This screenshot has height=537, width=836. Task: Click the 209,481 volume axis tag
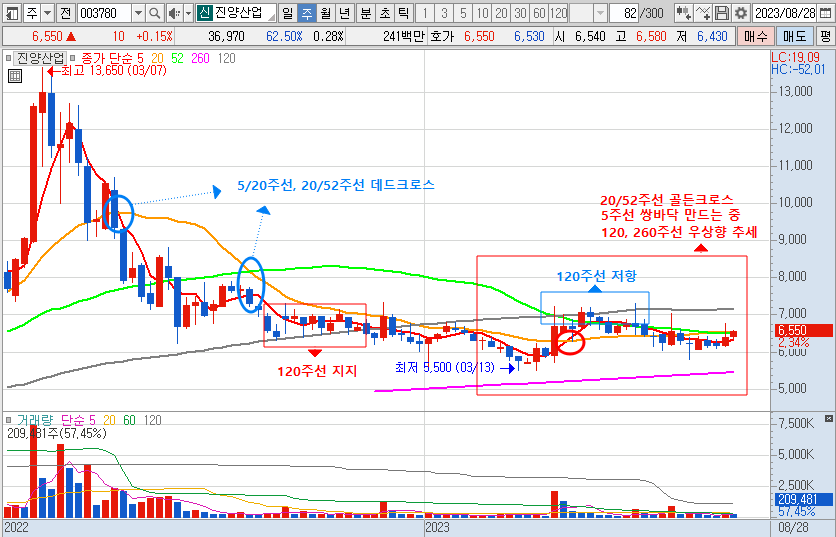click(x=802, y=499)
